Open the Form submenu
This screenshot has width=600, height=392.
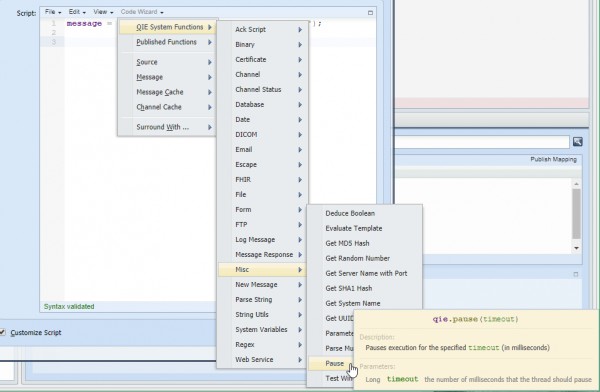pyautogui.click(x=262, y=209)
